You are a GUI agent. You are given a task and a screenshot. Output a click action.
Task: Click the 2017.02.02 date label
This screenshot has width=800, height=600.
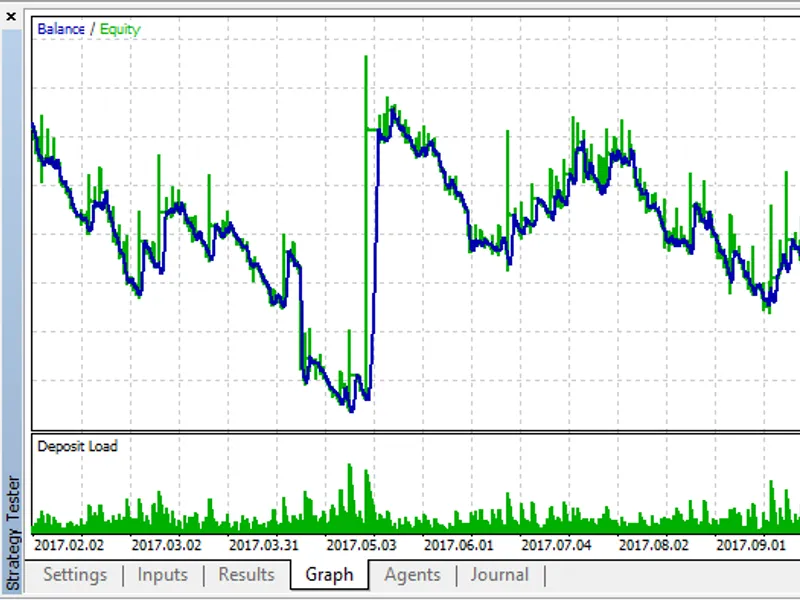(69, 545)
